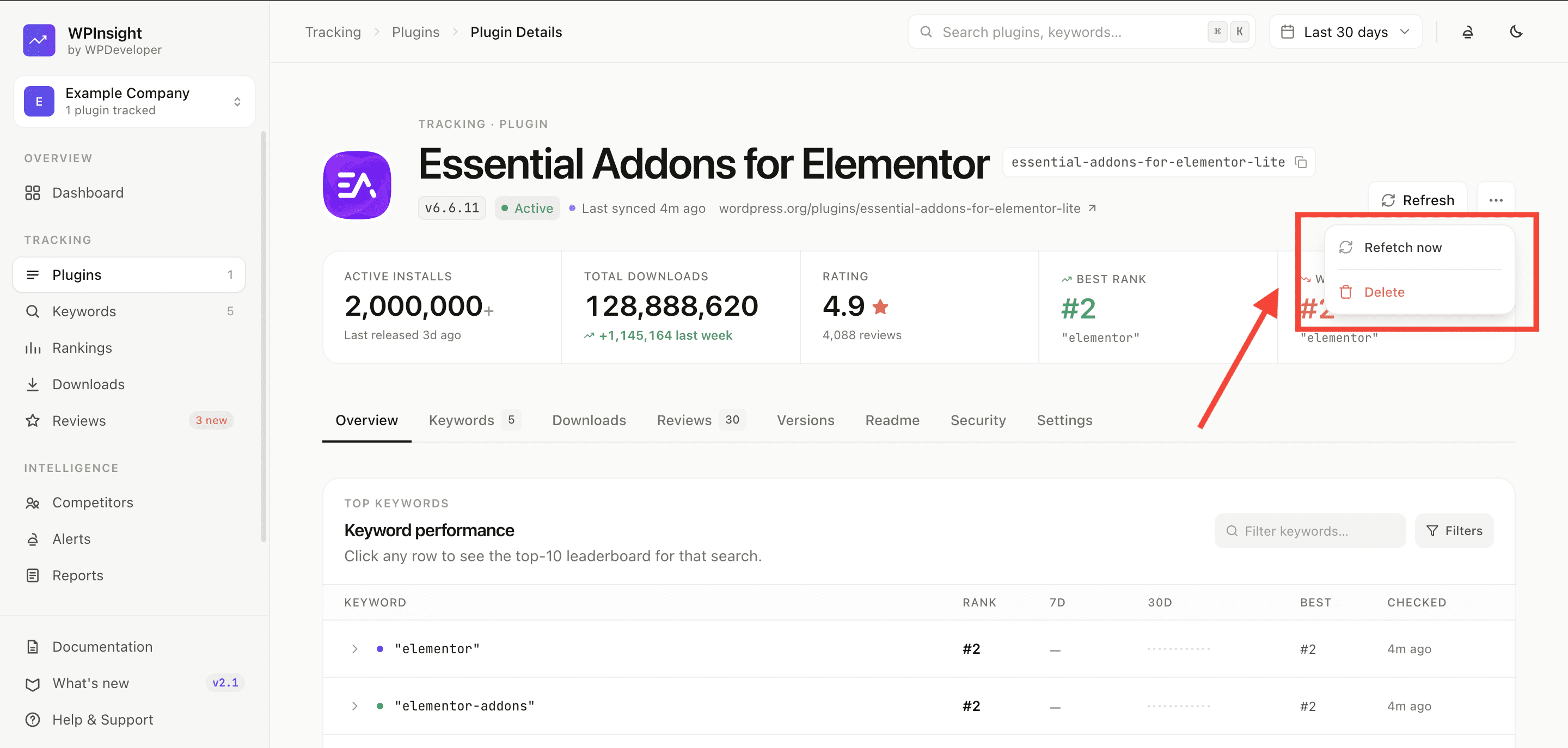Switch to the Reviews tab
The image size is (1568, 748).
[x=701, y=421]
